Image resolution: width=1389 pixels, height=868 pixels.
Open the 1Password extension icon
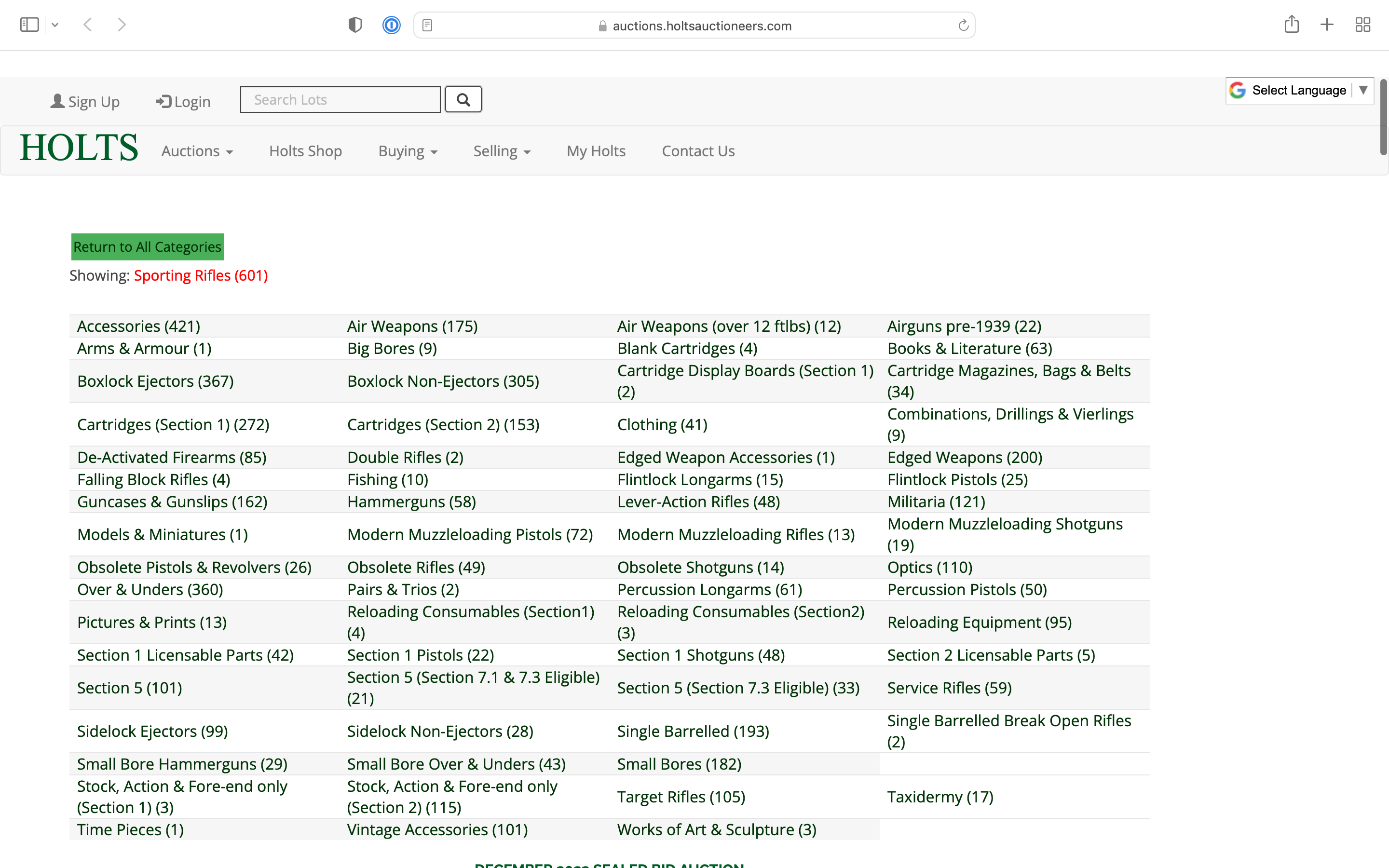click(392, 25)
